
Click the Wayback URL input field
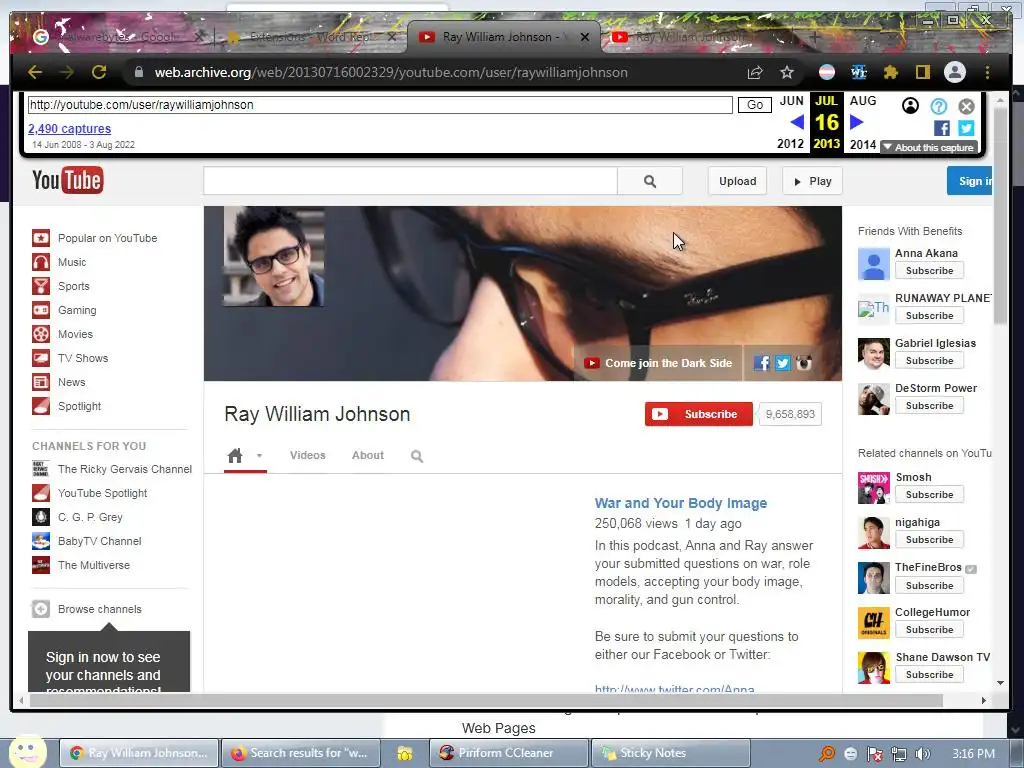tap(380, 105)
